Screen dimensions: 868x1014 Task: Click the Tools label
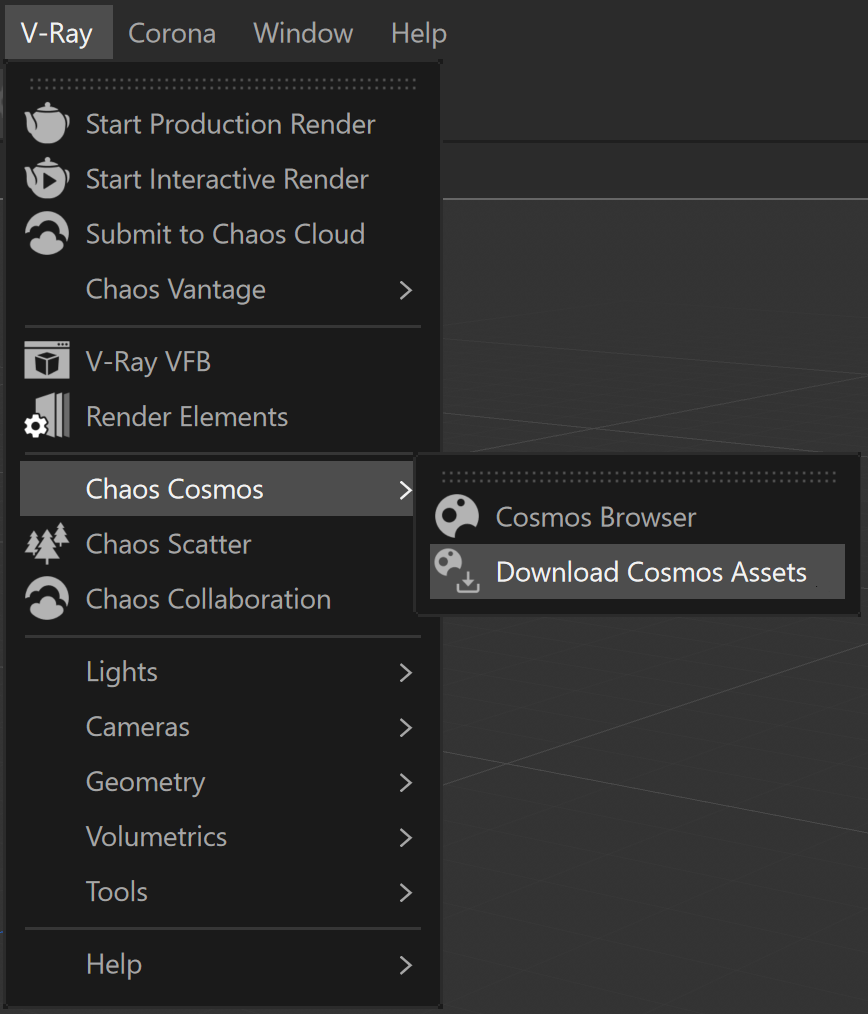coord(117,892)
